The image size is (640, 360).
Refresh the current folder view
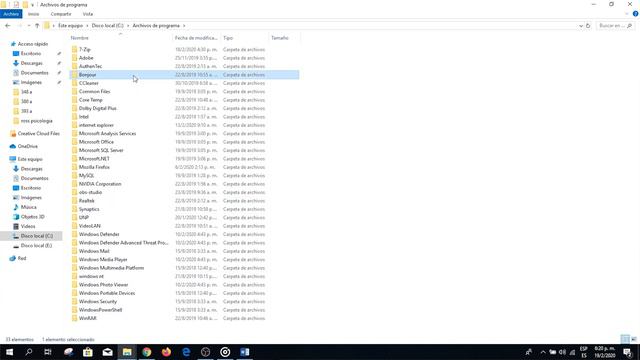[x=588, y=26]
